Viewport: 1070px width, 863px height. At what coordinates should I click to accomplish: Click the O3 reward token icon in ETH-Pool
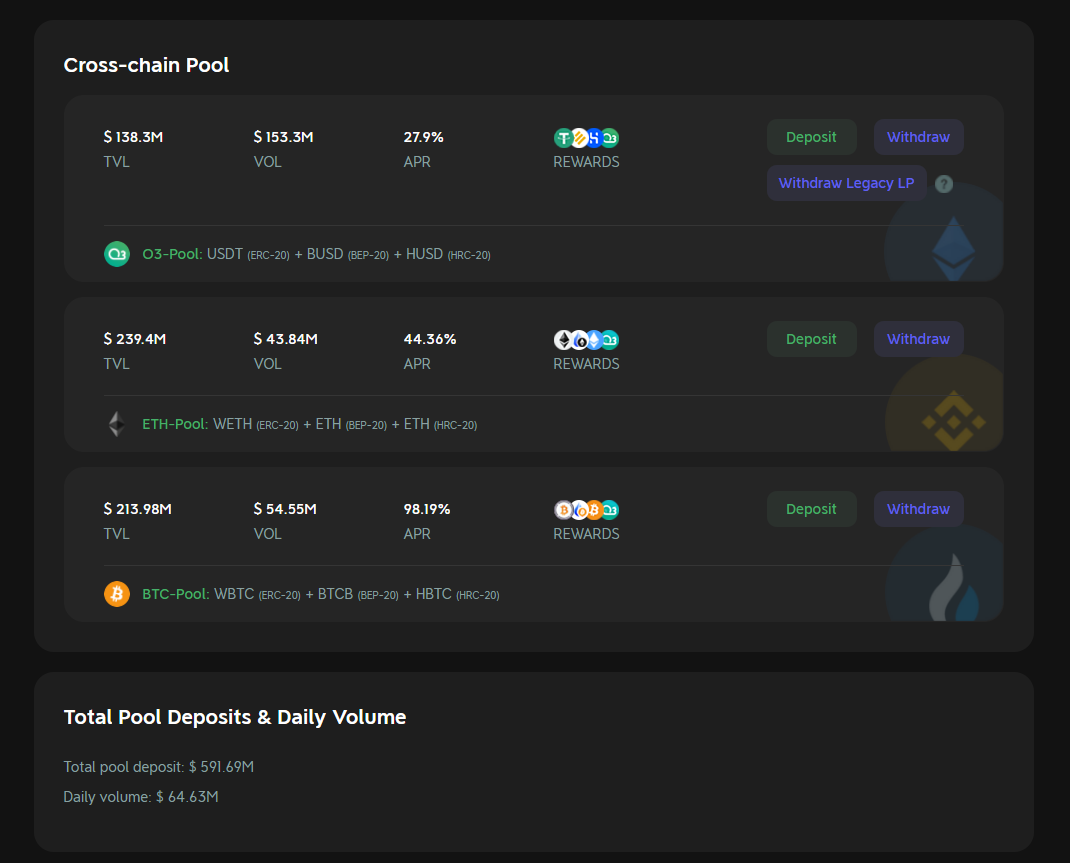click(x=610, y=340)
